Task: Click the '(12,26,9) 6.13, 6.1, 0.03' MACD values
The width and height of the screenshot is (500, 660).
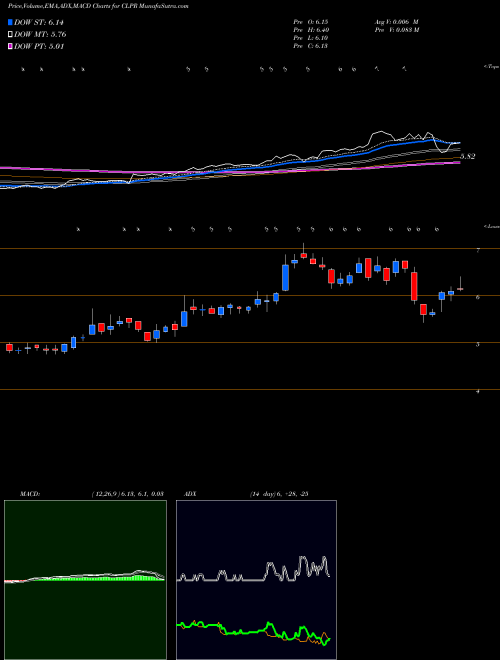Action: coord(128,493)
